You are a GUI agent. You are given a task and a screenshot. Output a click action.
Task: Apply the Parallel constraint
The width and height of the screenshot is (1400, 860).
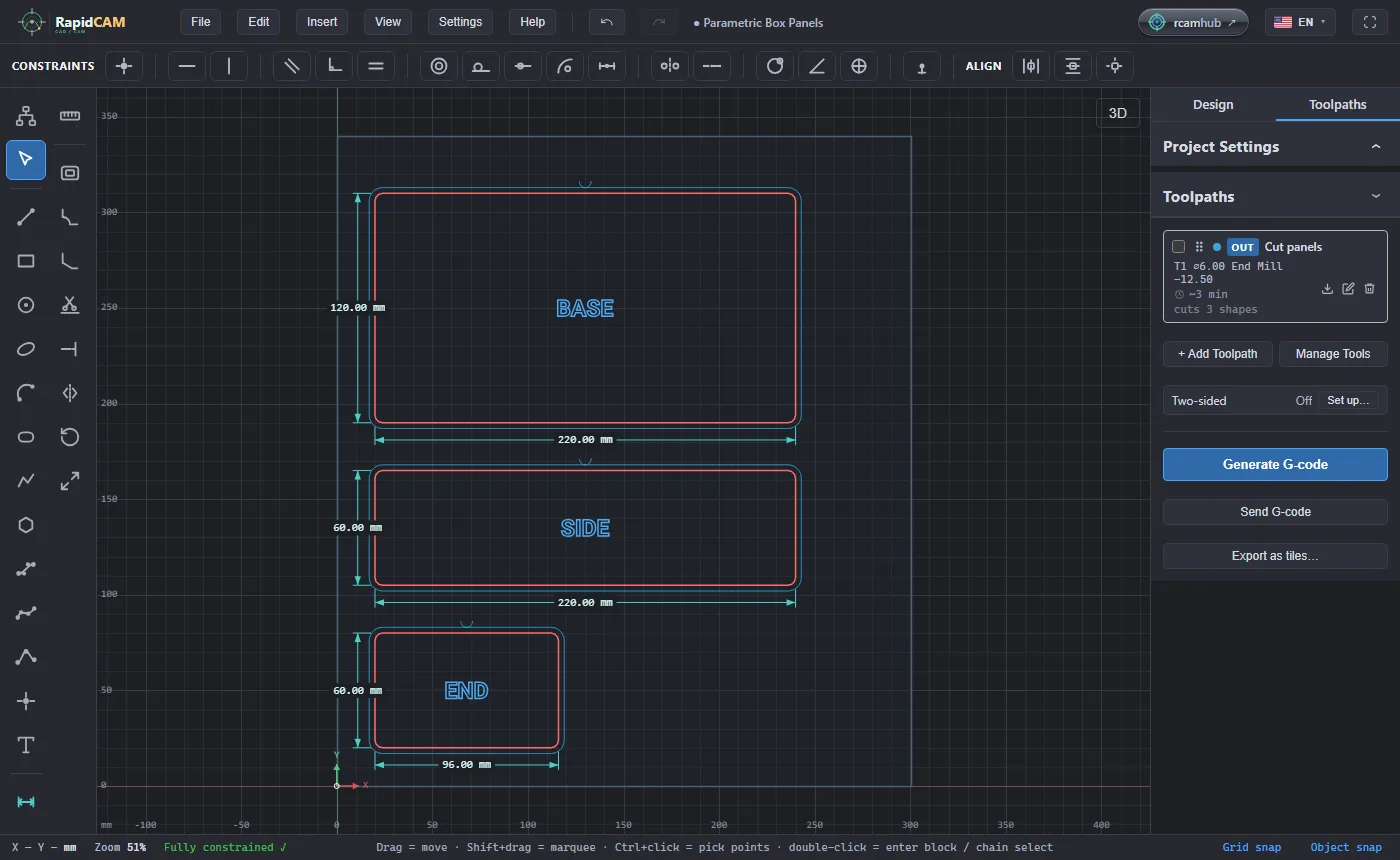[292, 66]
